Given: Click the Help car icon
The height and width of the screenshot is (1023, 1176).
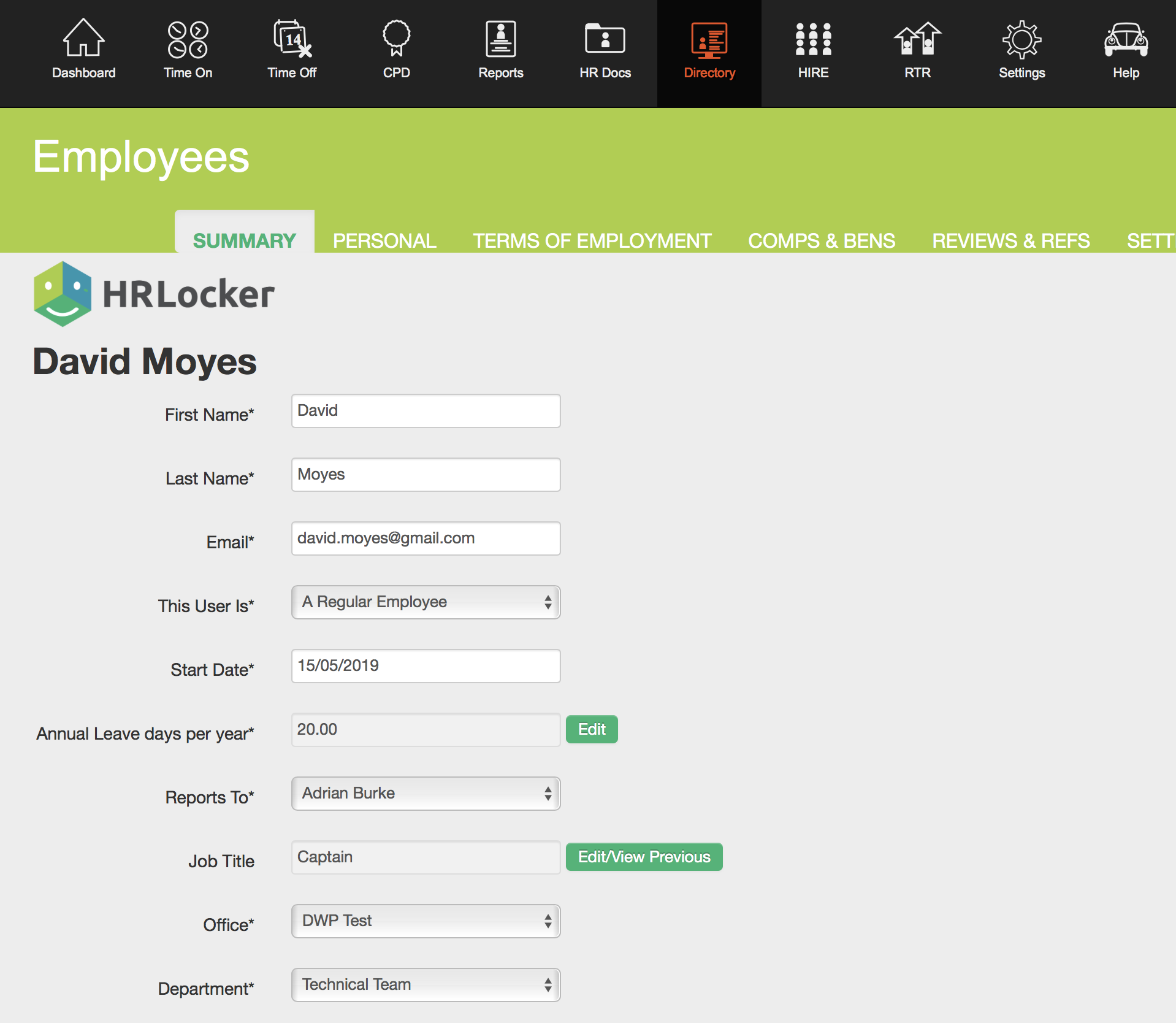Looking at the screenshot, I should click(x=1126, y=39).
